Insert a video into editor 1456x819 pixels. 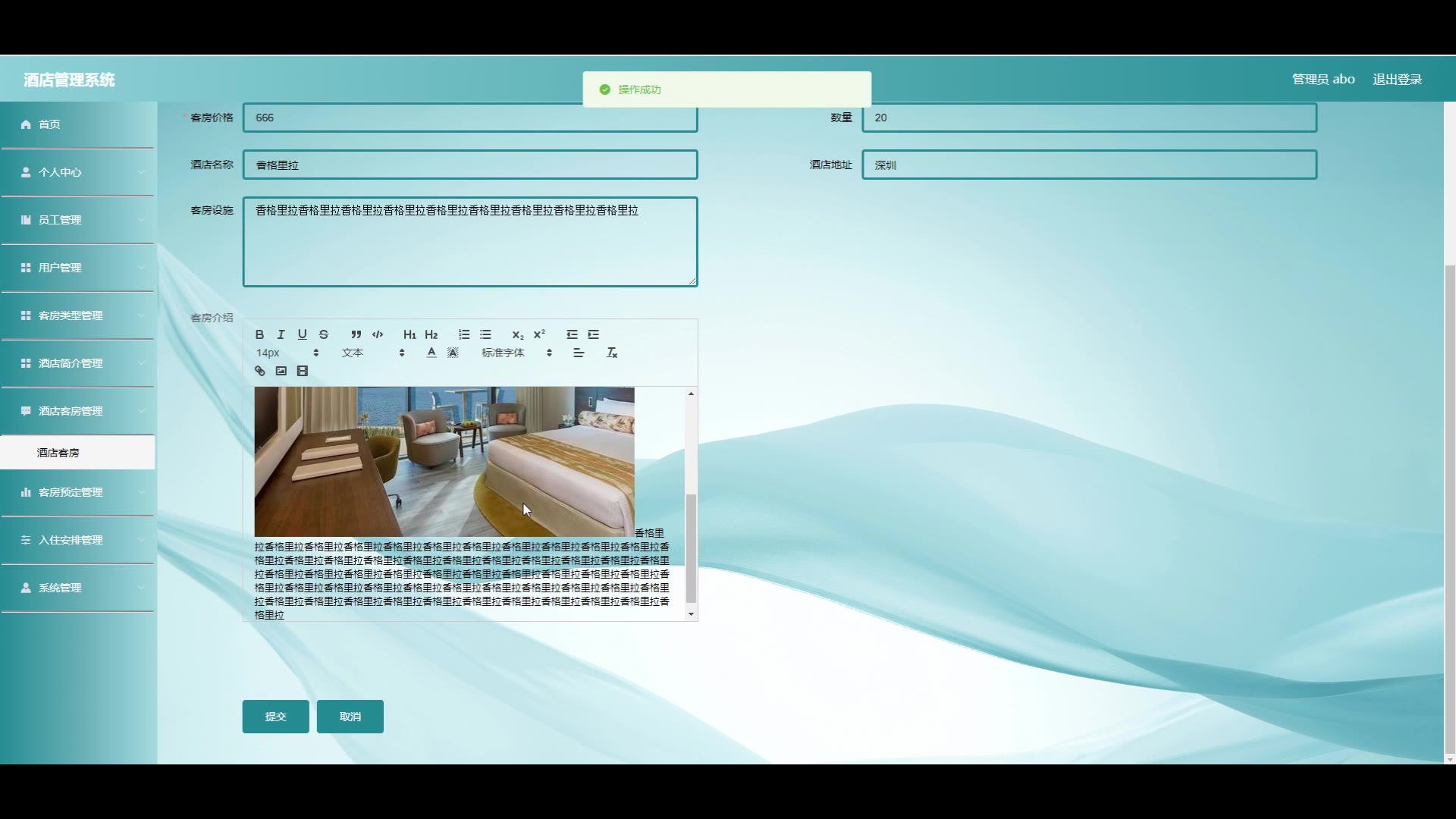303,371
